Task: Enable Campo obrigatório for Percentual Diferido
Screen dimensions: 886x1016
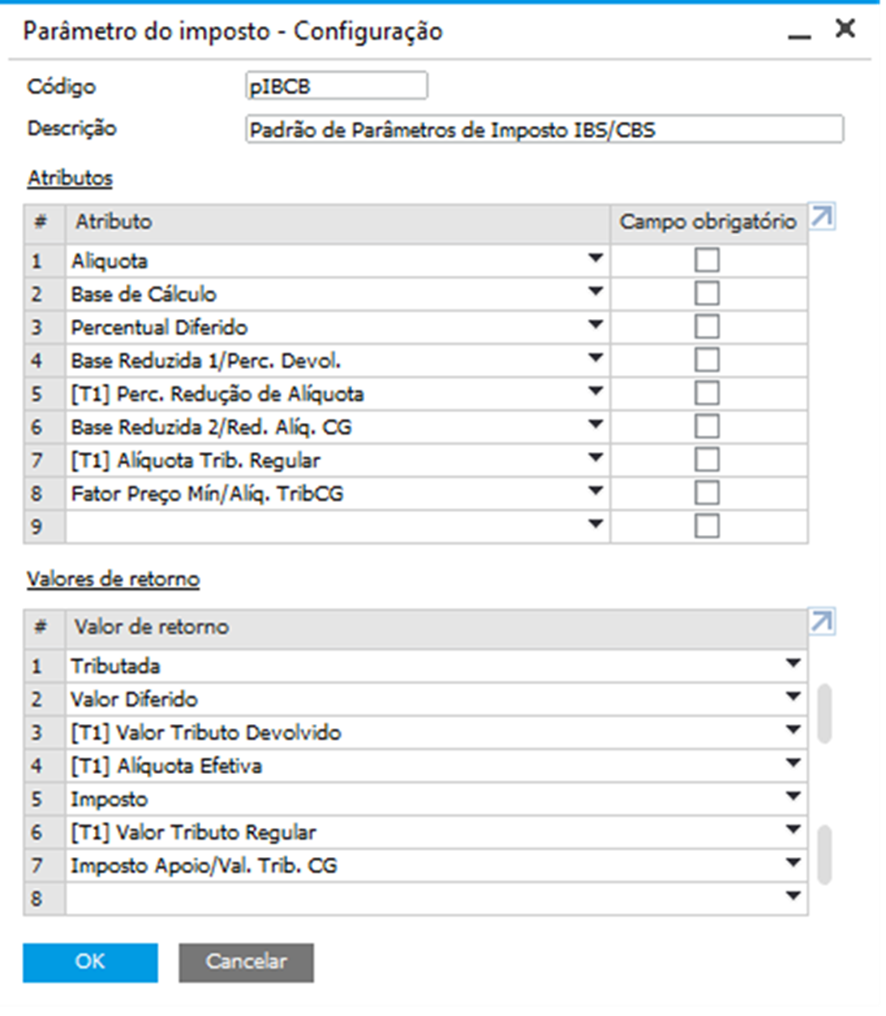Action: (x=707, y=327)
